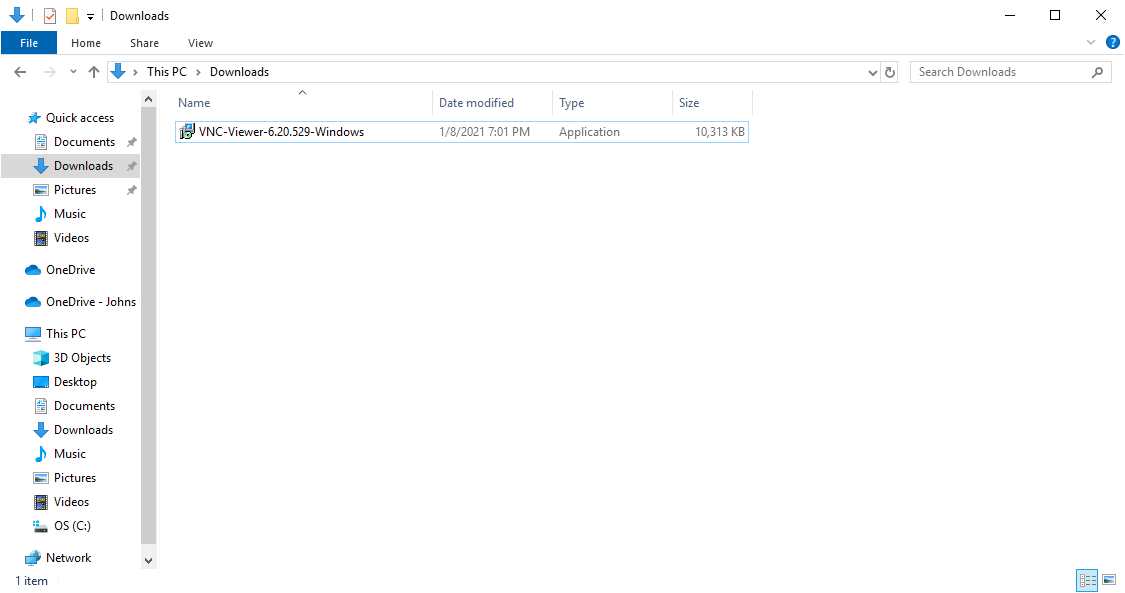Click the "1 item" status bar text
Screen dimensions: 1125x593
click(32, 581)
